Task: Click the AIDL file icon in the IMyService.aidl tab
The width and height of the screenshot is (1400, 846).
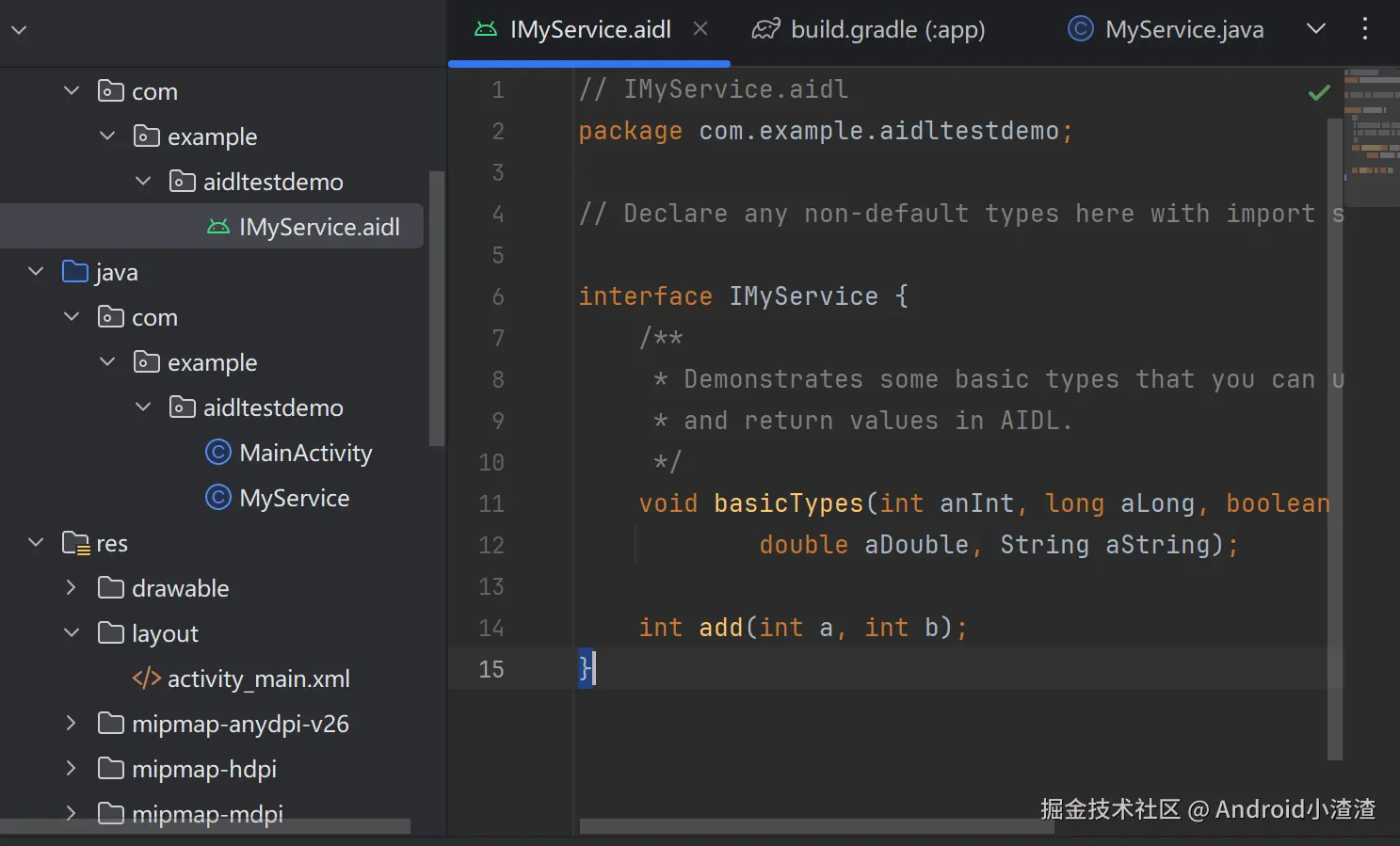Action: tap(486, 30)
